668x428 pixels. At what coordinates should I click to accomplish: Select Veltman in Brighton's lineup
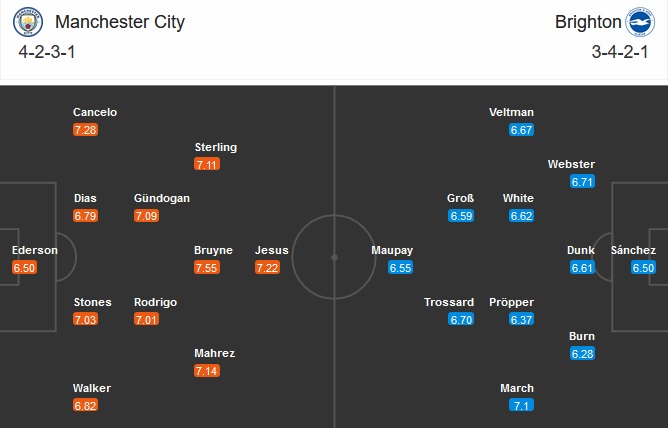[x=512, y=112]
